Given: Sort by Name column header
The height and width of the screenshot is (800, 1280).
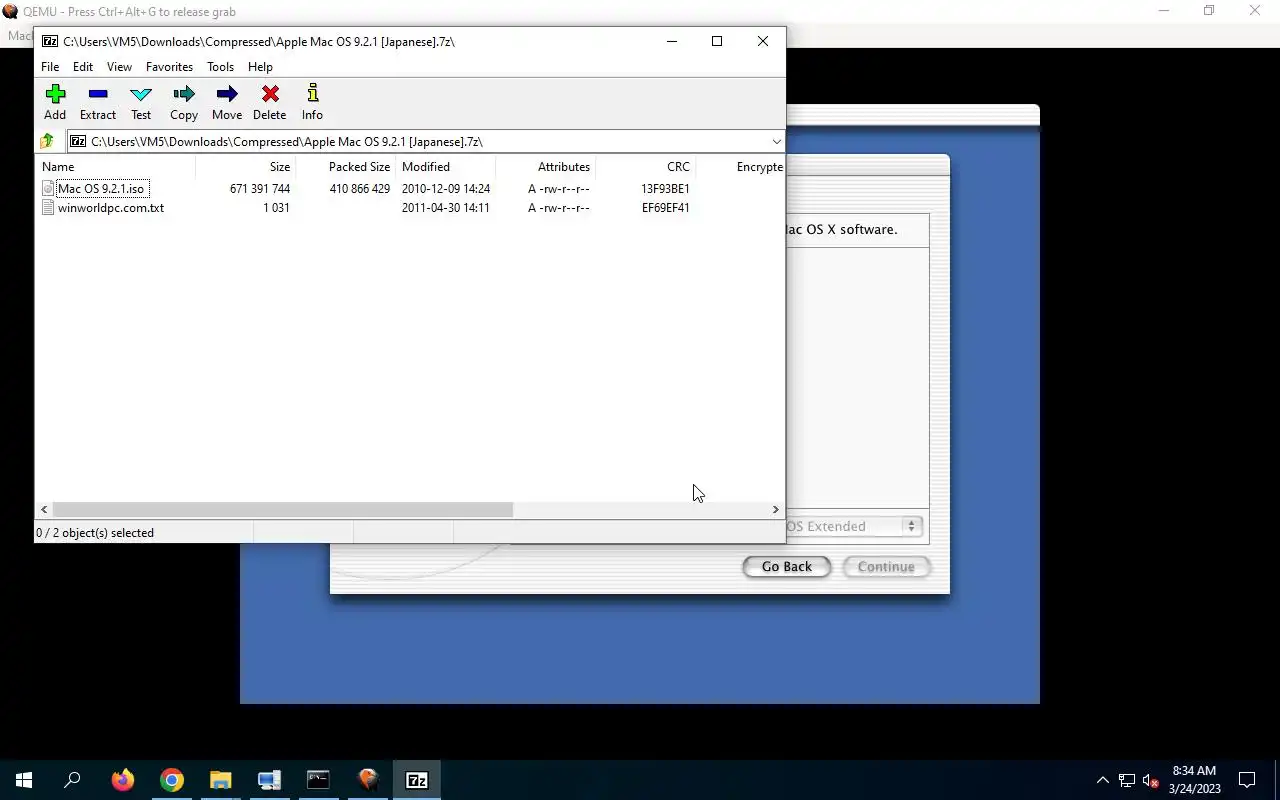Looking at the screenshot, I should [x=115, y=167].
